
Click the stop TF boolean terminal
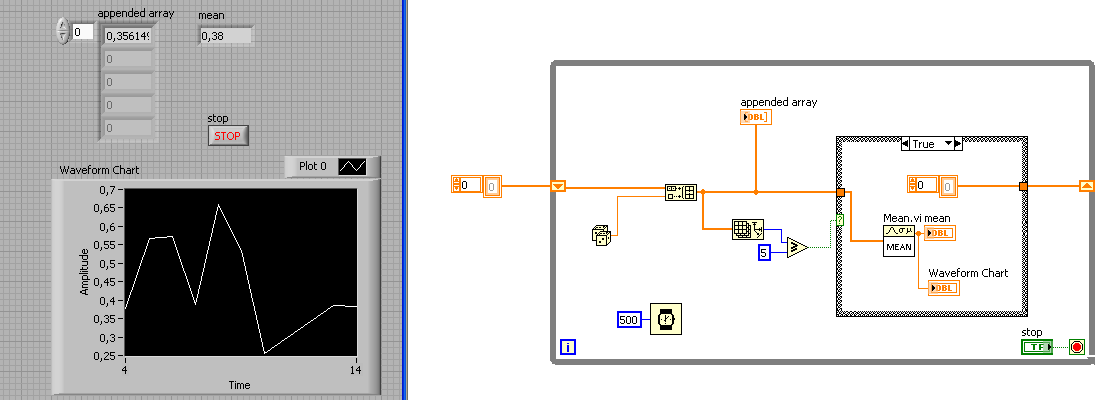(x=1036, y=347)
